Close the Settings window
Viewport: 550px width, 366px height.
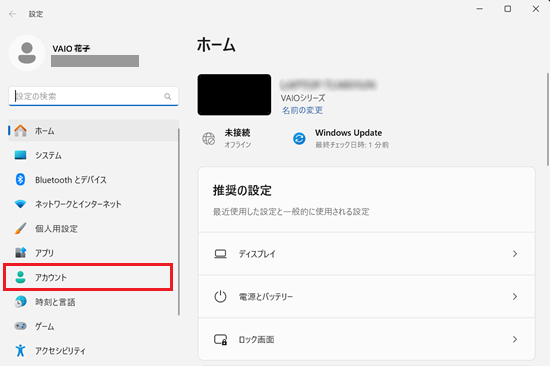(x=536, y=9)
